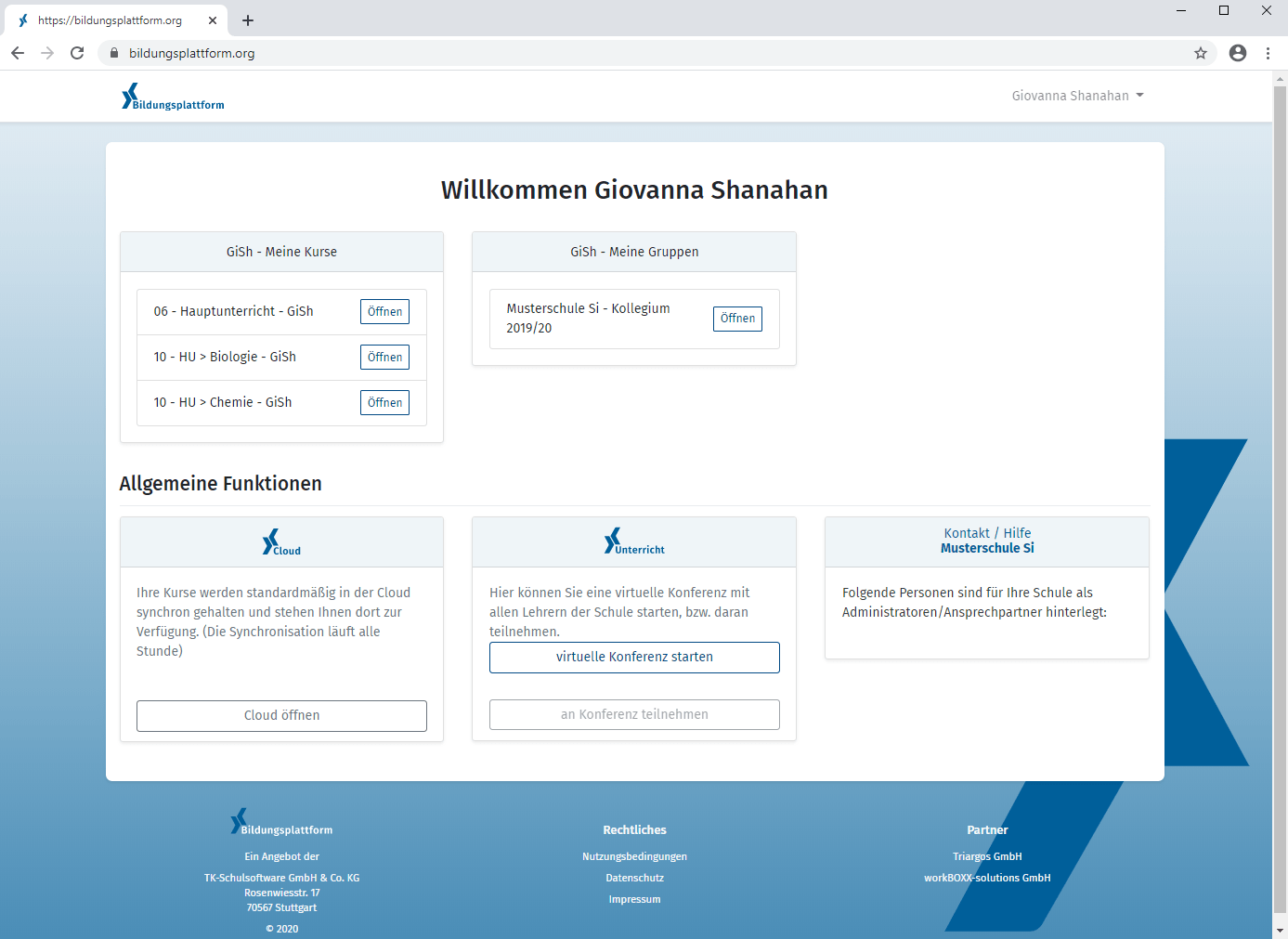Bookmark the page using the star icon

pyautogui.click(x=1200, y=53)
